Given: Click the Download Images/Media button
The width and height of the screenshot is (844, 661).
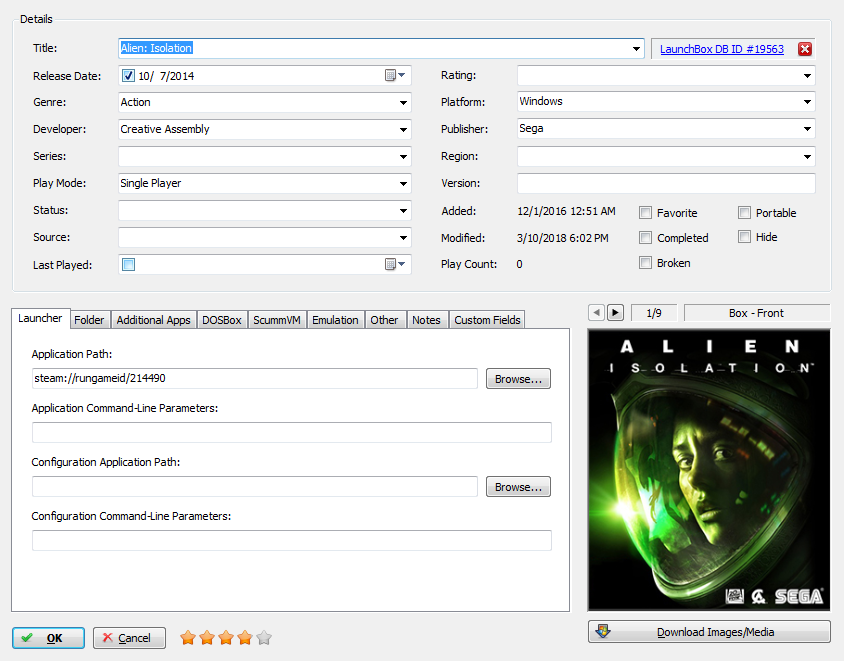Looking at the screenshot, I should pyautogui.click(x=709, y=632).
